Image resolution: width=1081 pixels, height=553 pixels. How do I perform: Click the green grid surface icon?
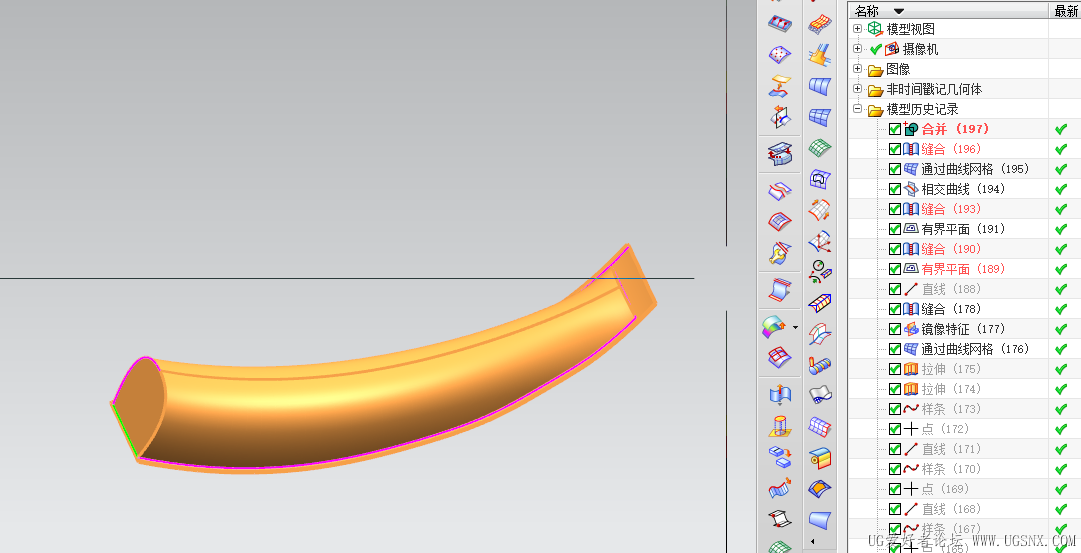pyautogui.click(x=819, y=148)
